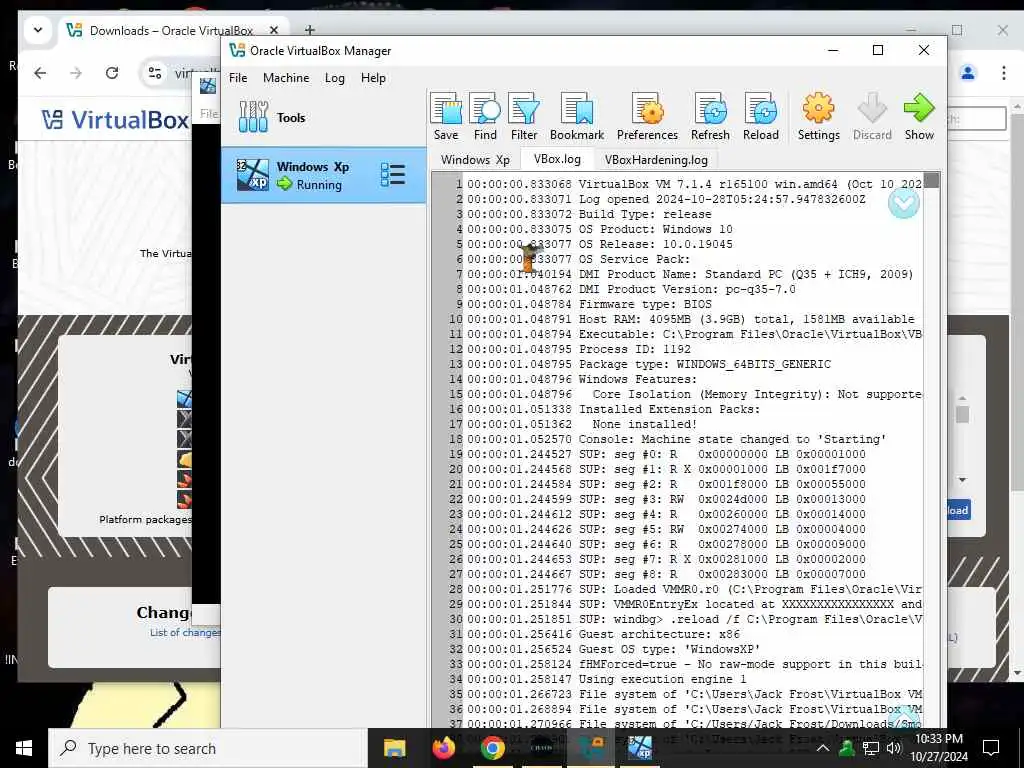The image size is (1024, 768).
Task: Open the Windows Xp machine menu list icon
Action: [392, 175]
